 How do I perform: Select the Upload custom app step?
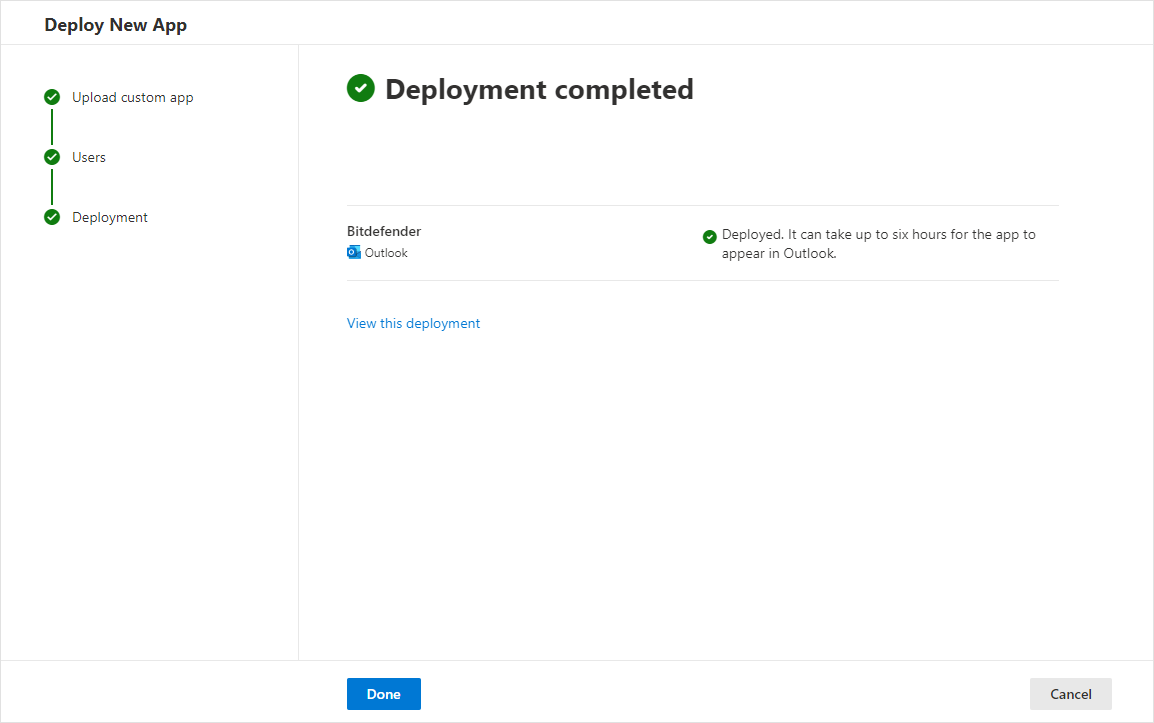[x=132, y=97]
